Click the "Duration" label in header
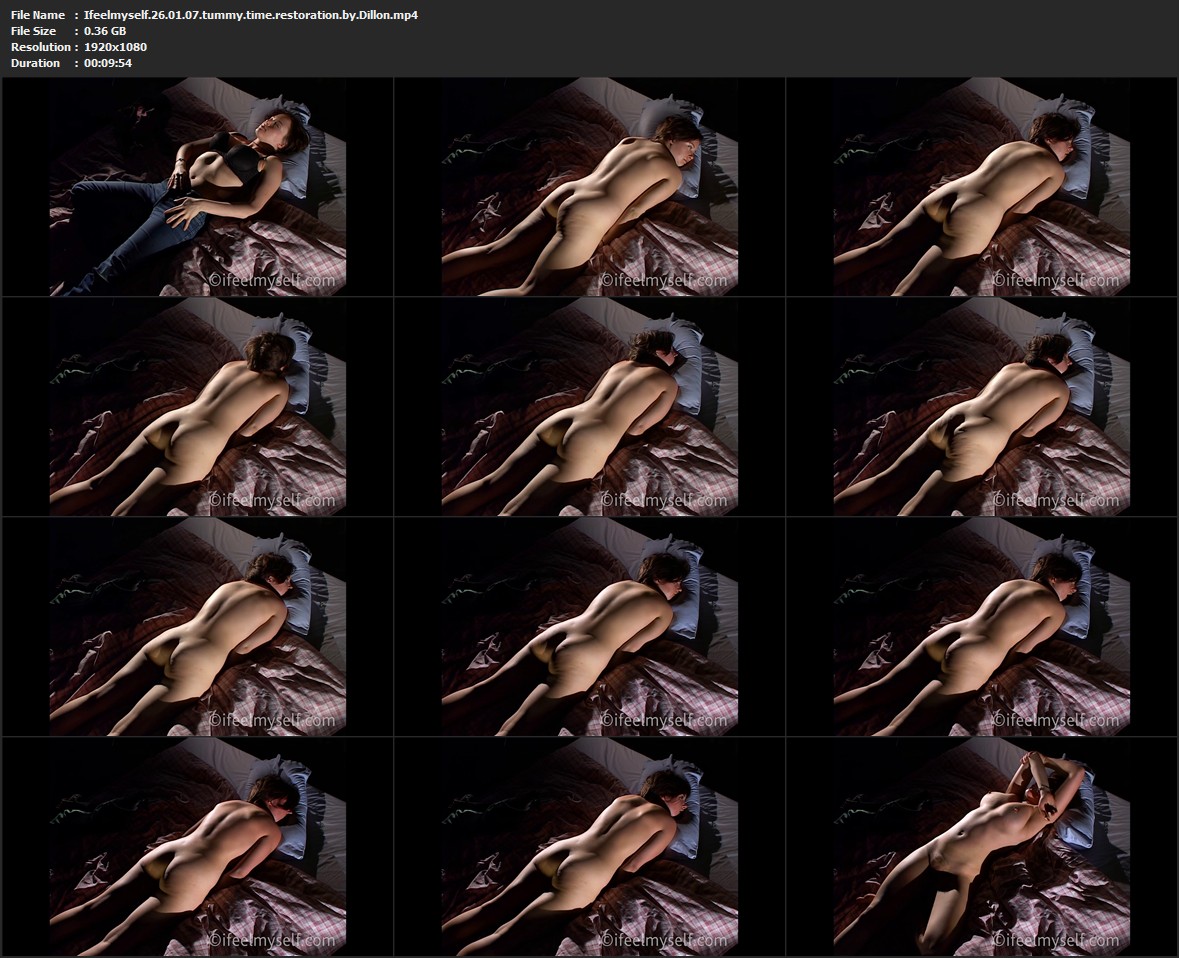The height and width of the screenshot is (958, 1179). point(35,63)
